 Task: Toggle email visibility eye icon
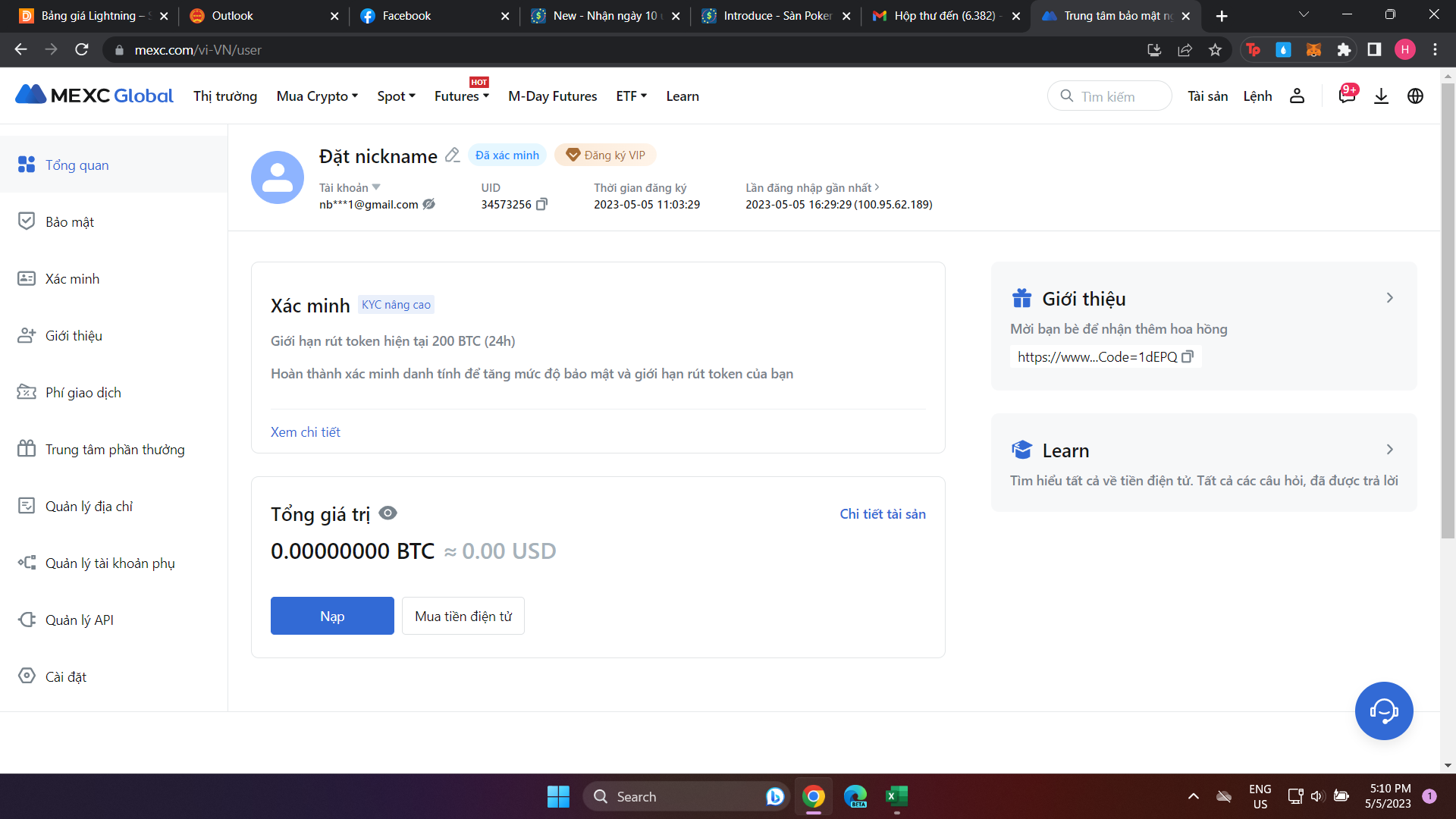tap(429, 204)
